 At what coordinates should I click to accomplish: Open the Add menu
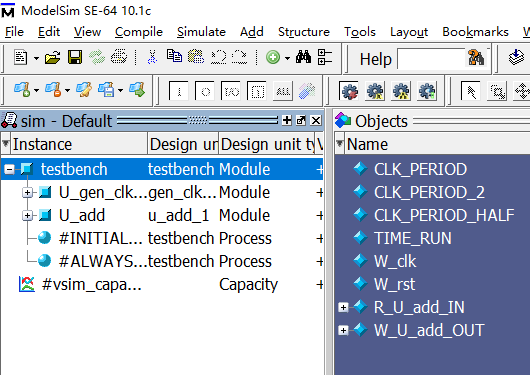click(x=251, y=32)
